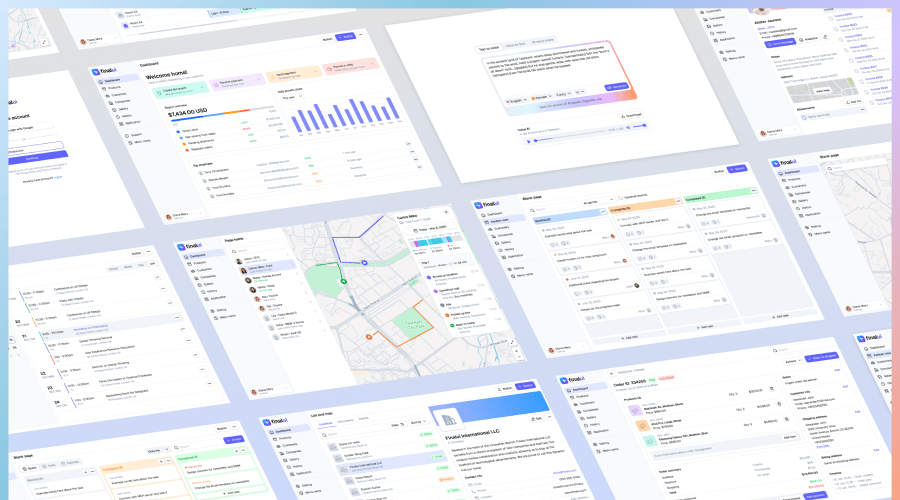900x500 pixels.
Task: Click the speaker volume icon in voice player
Action: (627, 127)
